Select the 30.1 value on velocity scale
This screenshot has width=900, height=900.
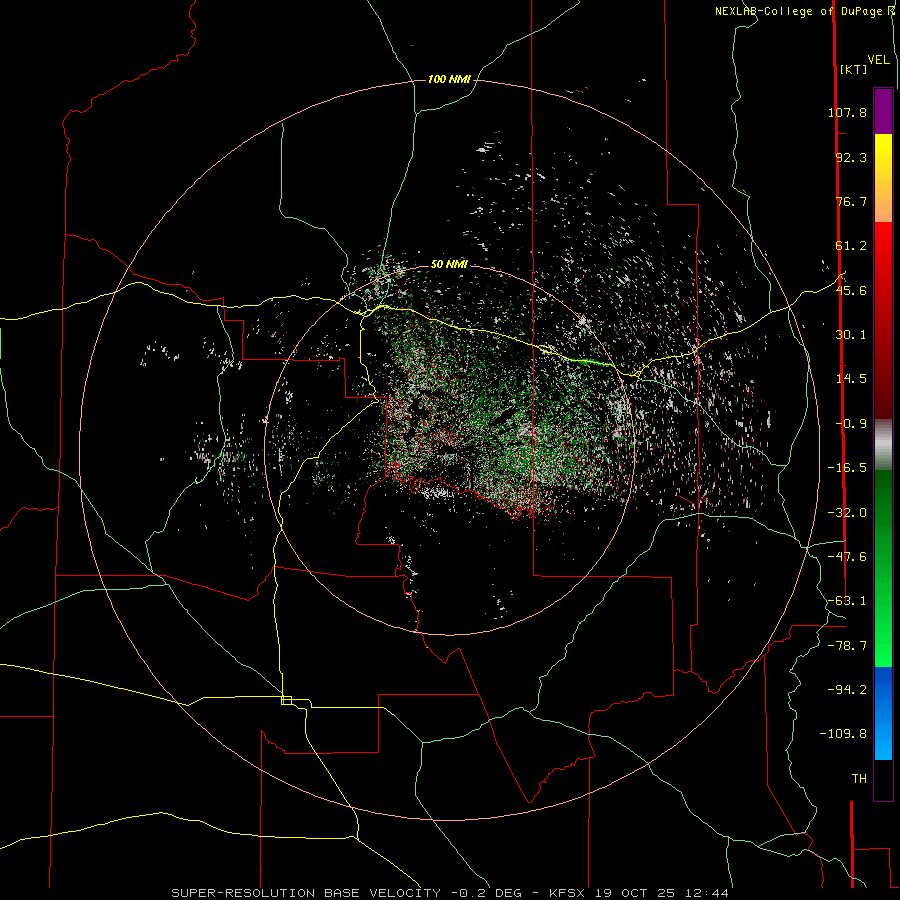point(851,335)
